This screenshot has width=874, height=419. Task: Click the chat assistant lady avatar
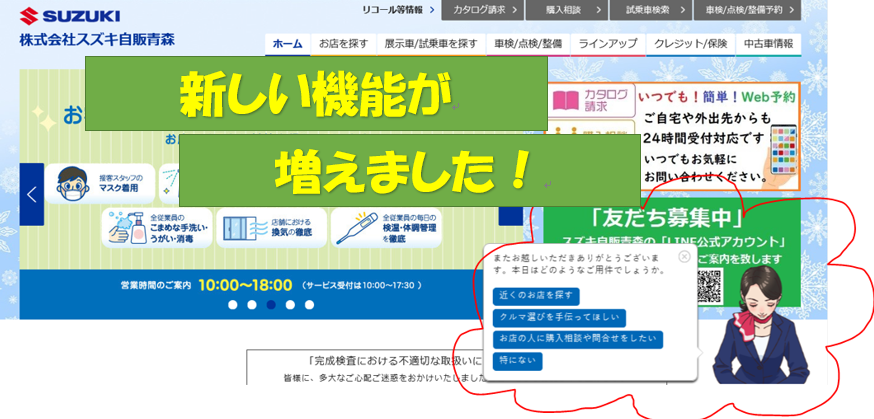tap(760, 322)
